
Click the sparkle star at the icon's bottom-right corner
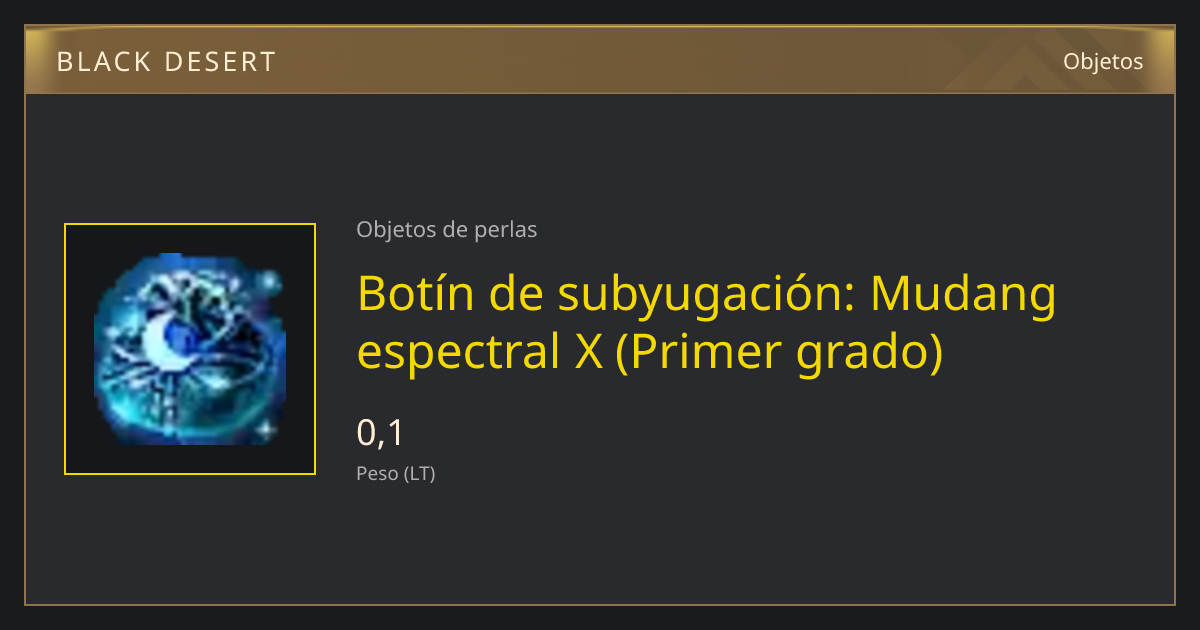pyautogui.click(x=267, y=430)
